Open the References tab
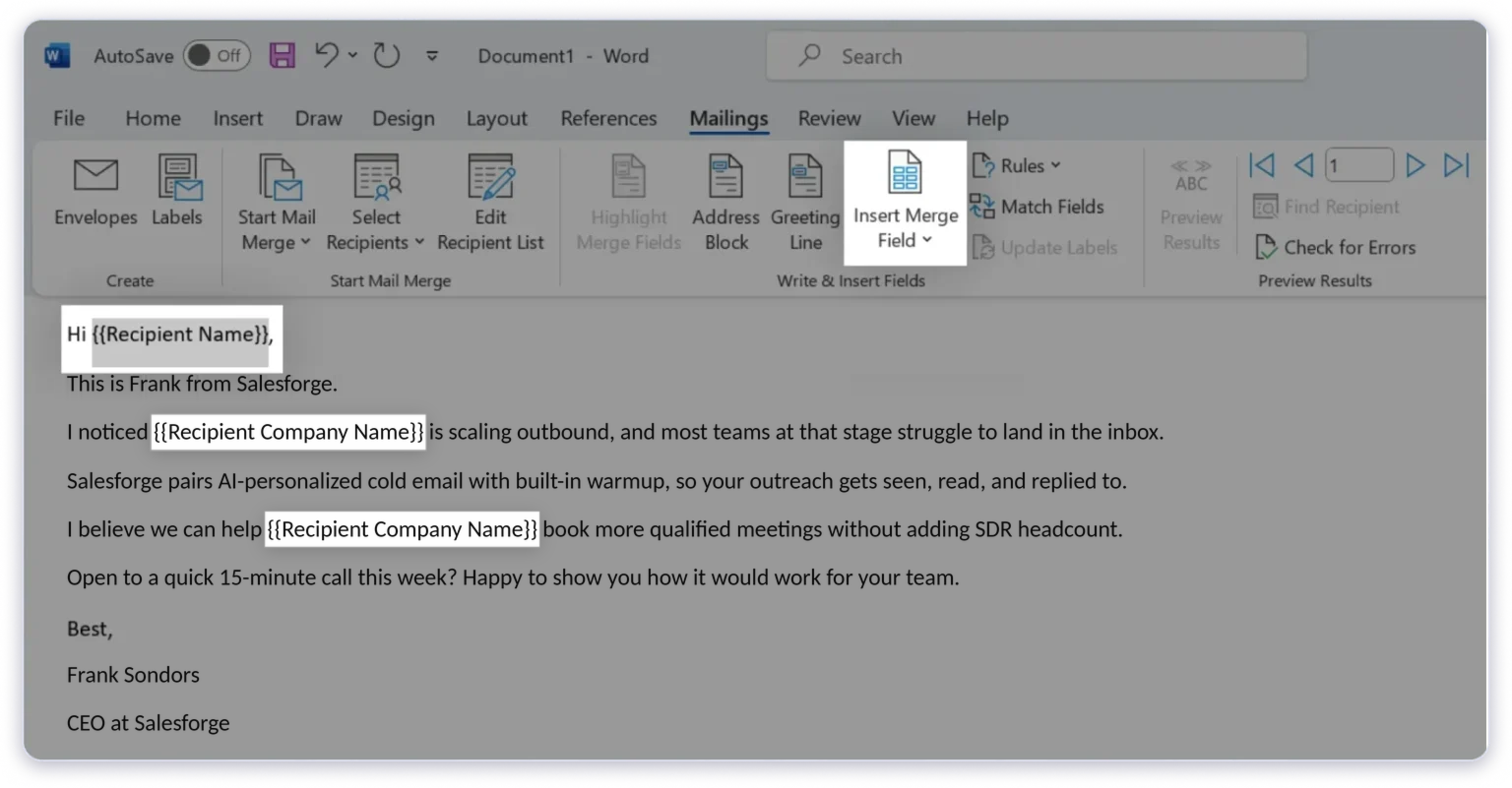 608,118
